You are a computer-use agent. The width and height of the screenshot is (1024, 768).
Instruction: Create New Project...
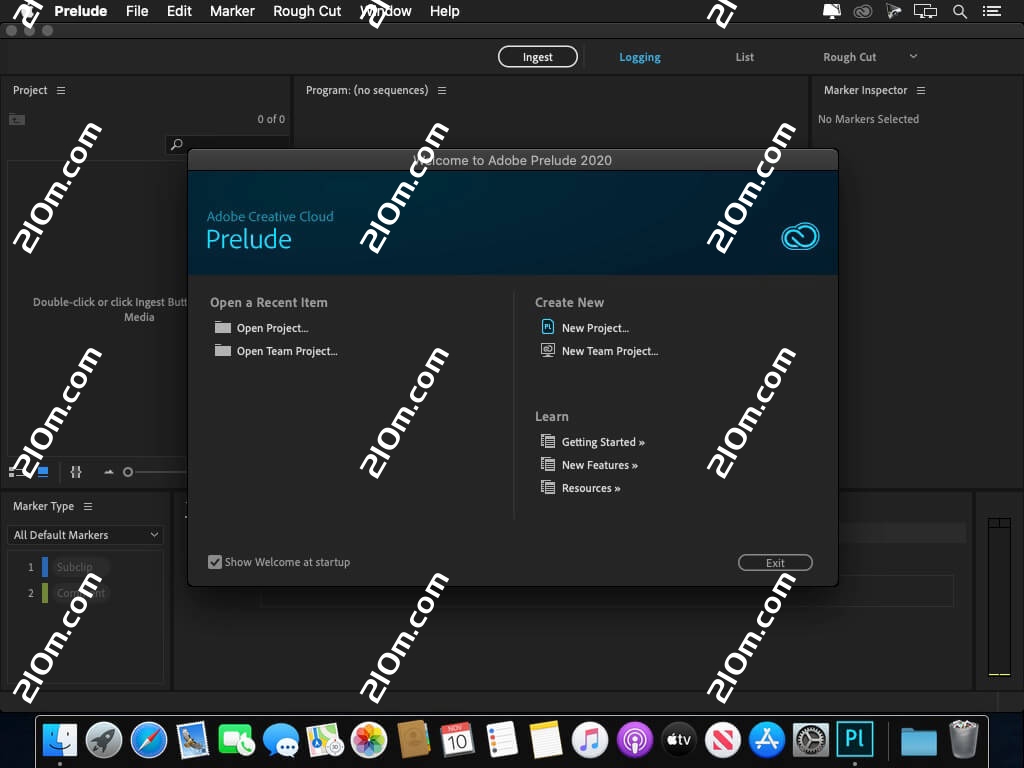[595, 328]
